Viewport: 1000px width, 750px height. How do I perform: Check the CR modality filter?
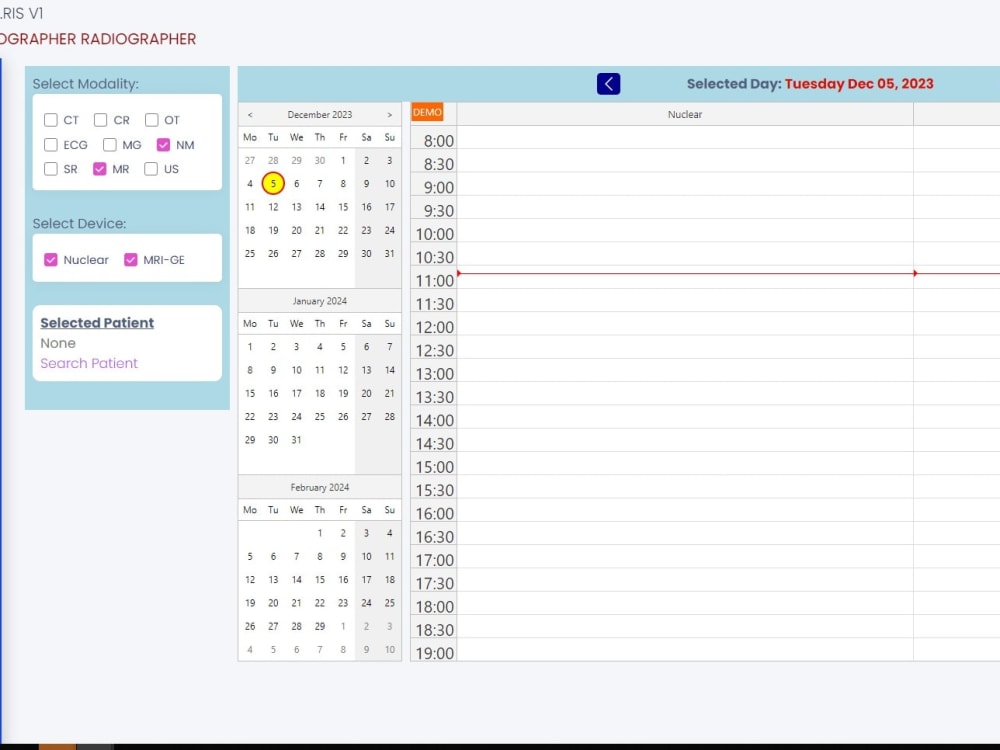(101, 119)
